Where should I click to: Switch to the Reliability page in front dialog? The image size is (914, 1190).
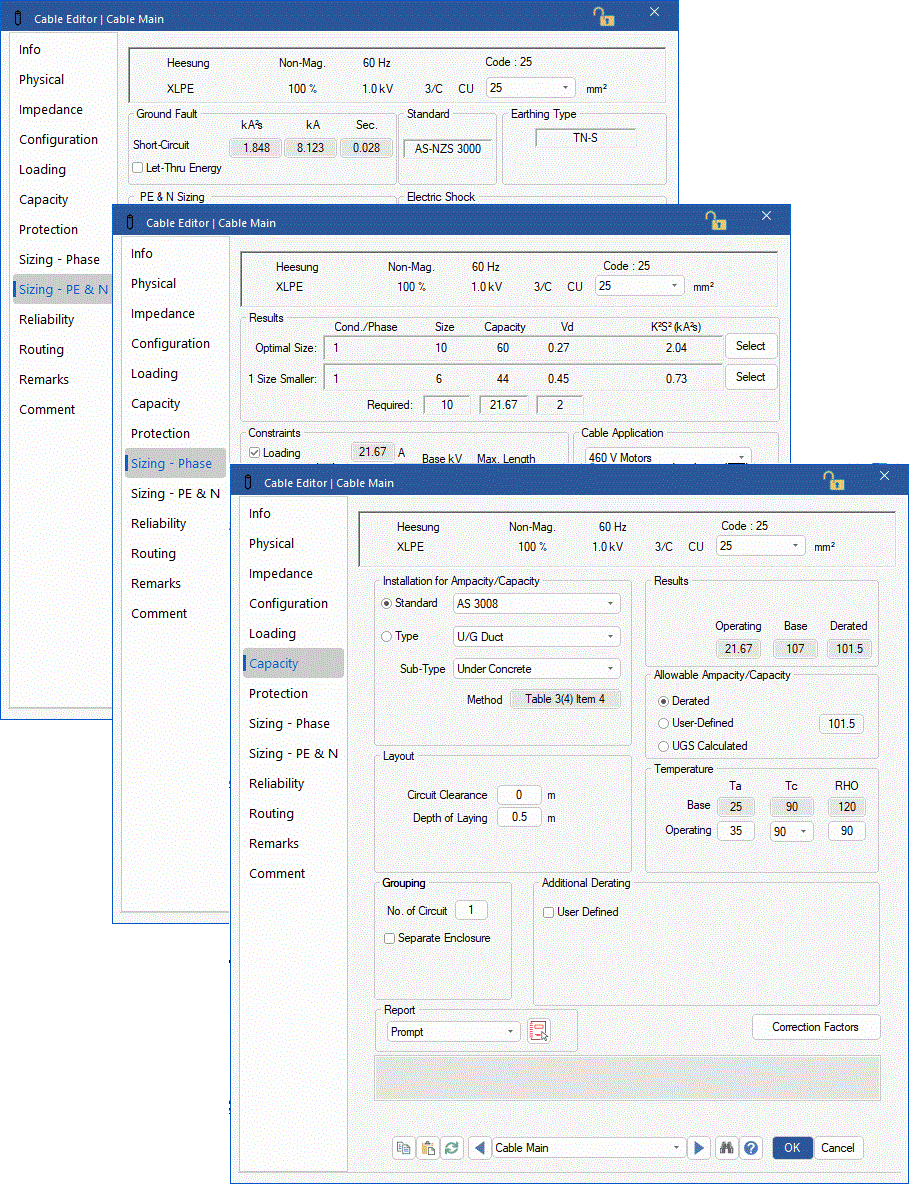[x=276, y=783]
